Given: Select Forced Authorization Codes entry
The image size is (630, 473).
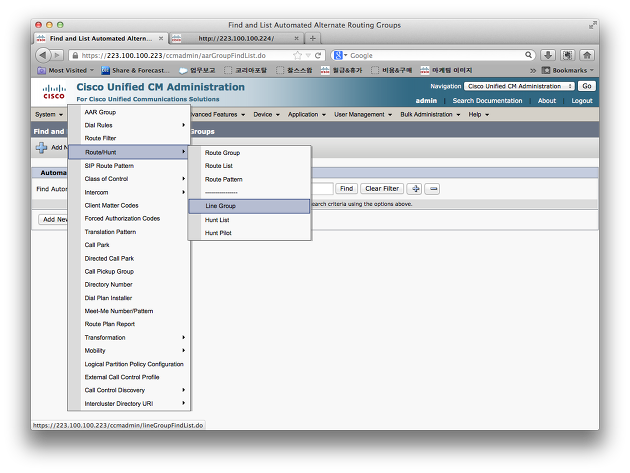Looking at the screenshot, I should point(129,219).
